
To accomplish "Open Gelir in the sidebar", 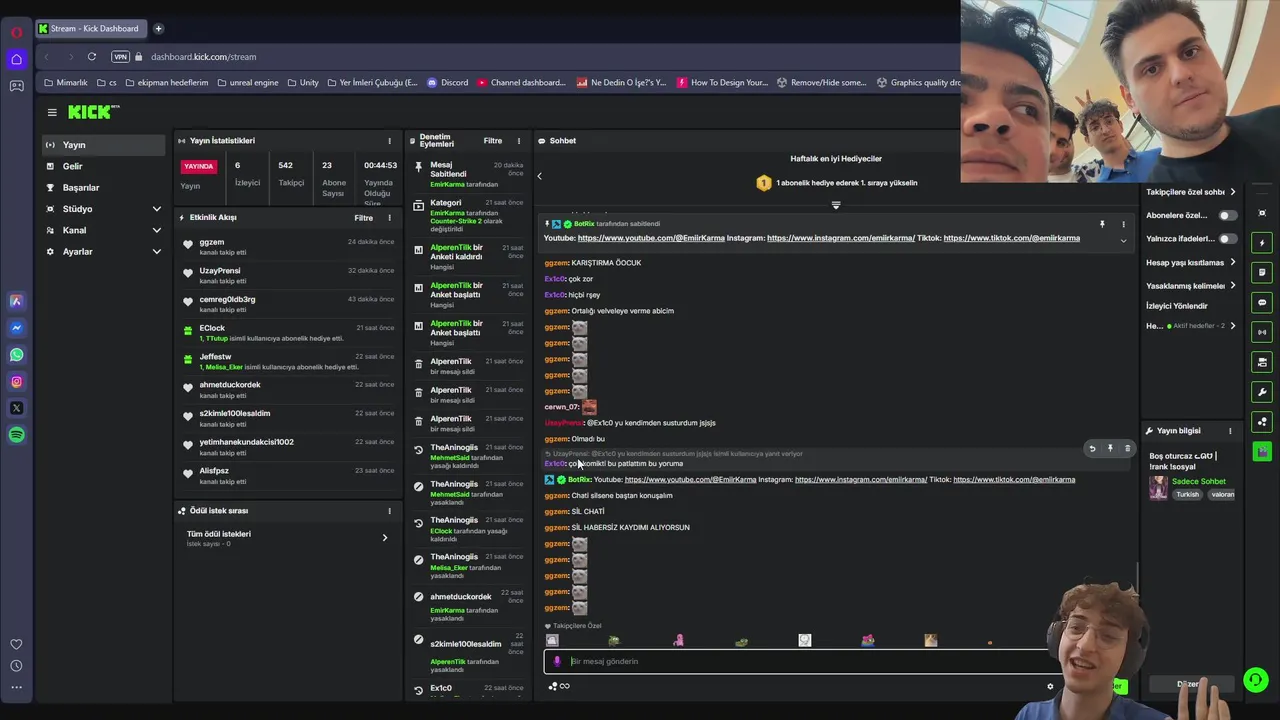I will tap(103, 166).
